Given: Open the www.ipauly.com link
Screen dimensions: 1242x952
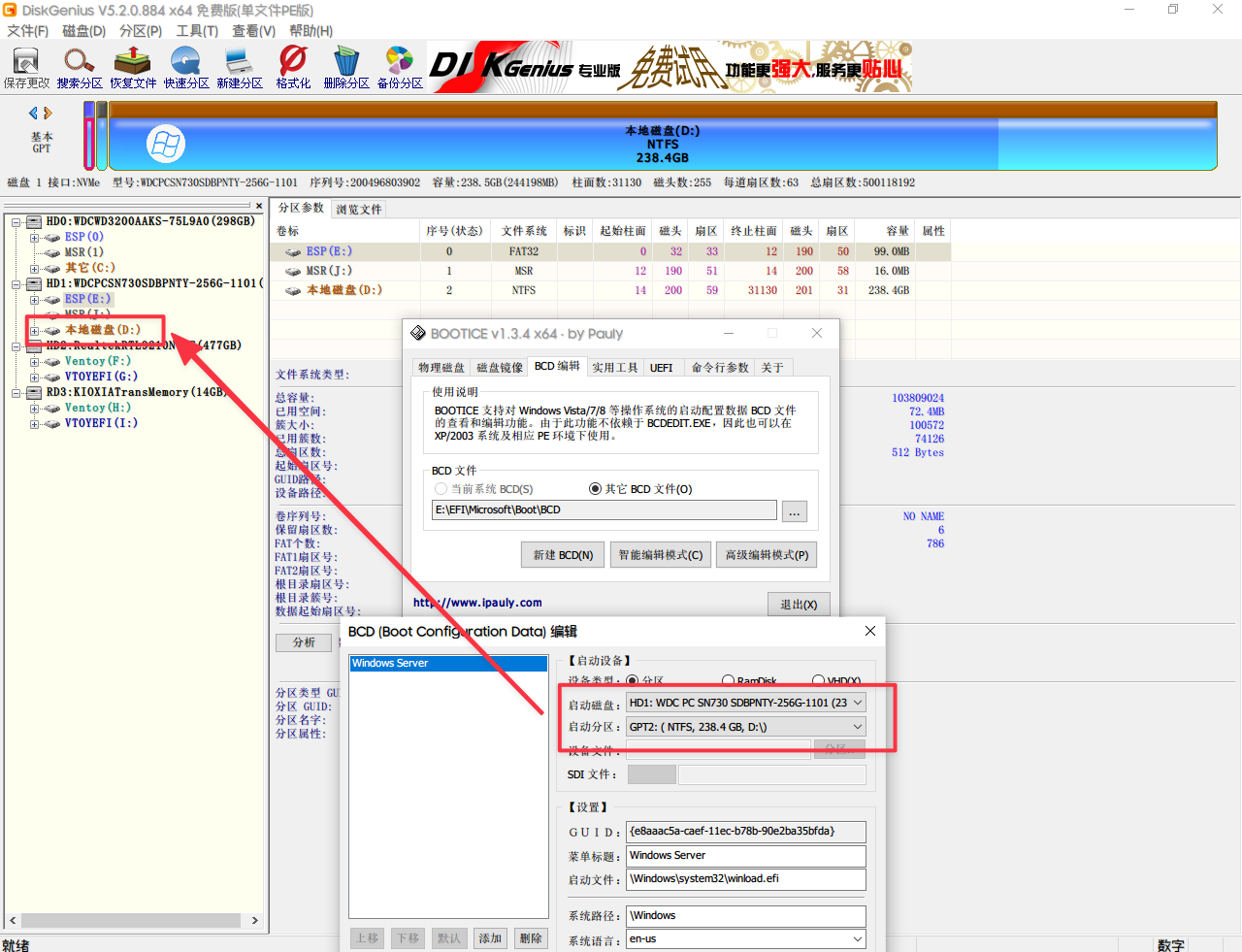Looking at the screenshot, I should (x=477, y=603).
